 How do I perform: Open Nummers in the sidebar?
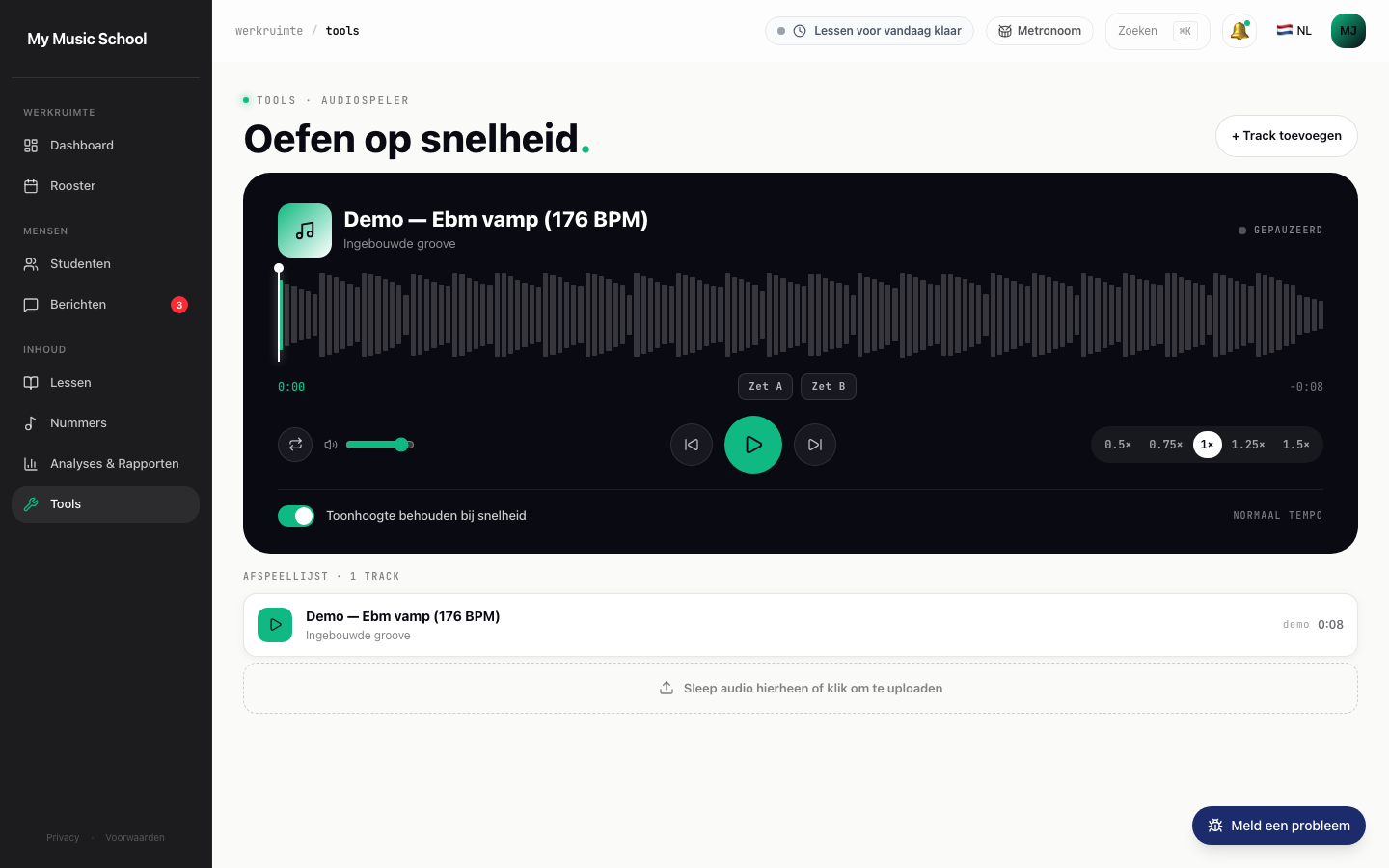pos(105,423)
